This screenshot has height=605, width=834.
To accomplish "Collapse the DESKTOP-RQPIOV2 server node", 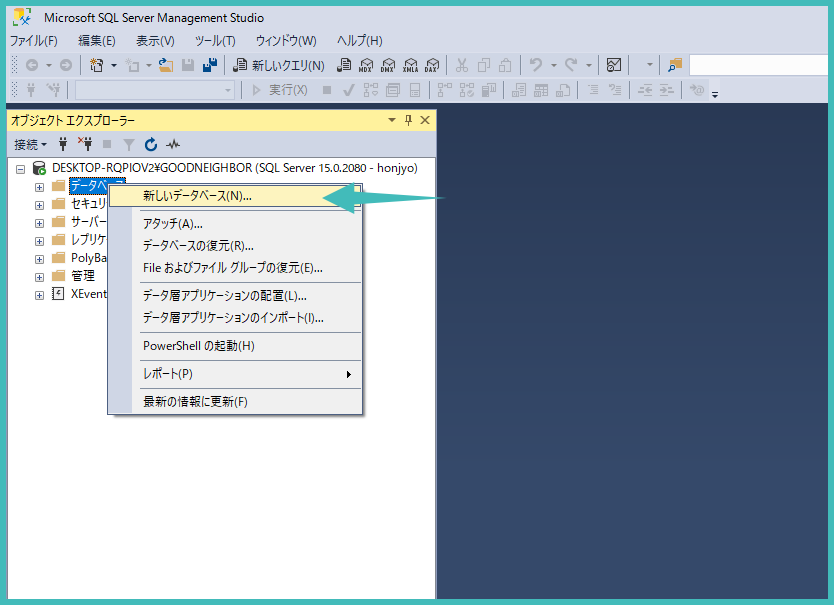I will [20, 169].
